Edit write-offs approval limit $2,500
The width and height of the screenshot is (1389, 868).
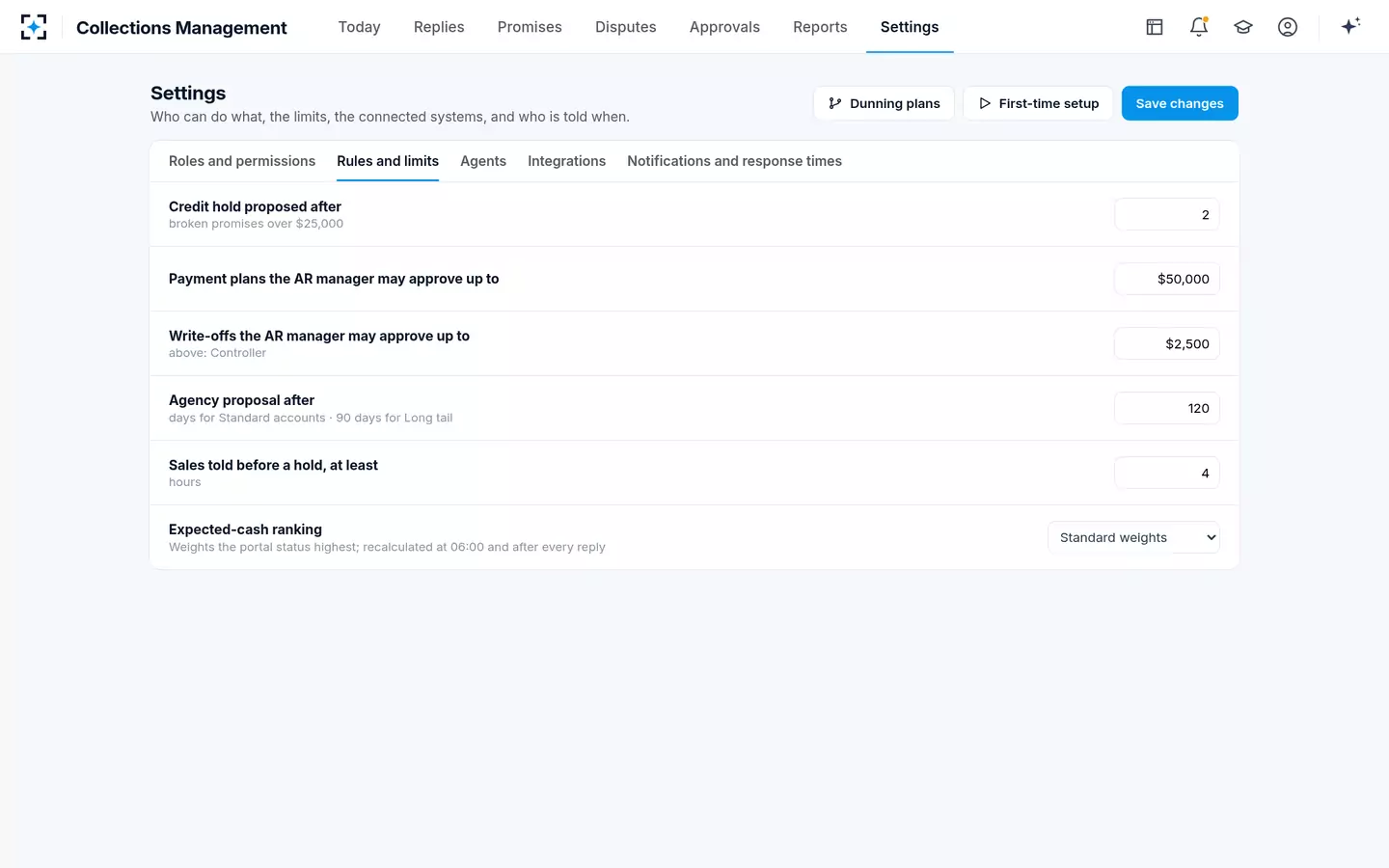pos(1167,343)
